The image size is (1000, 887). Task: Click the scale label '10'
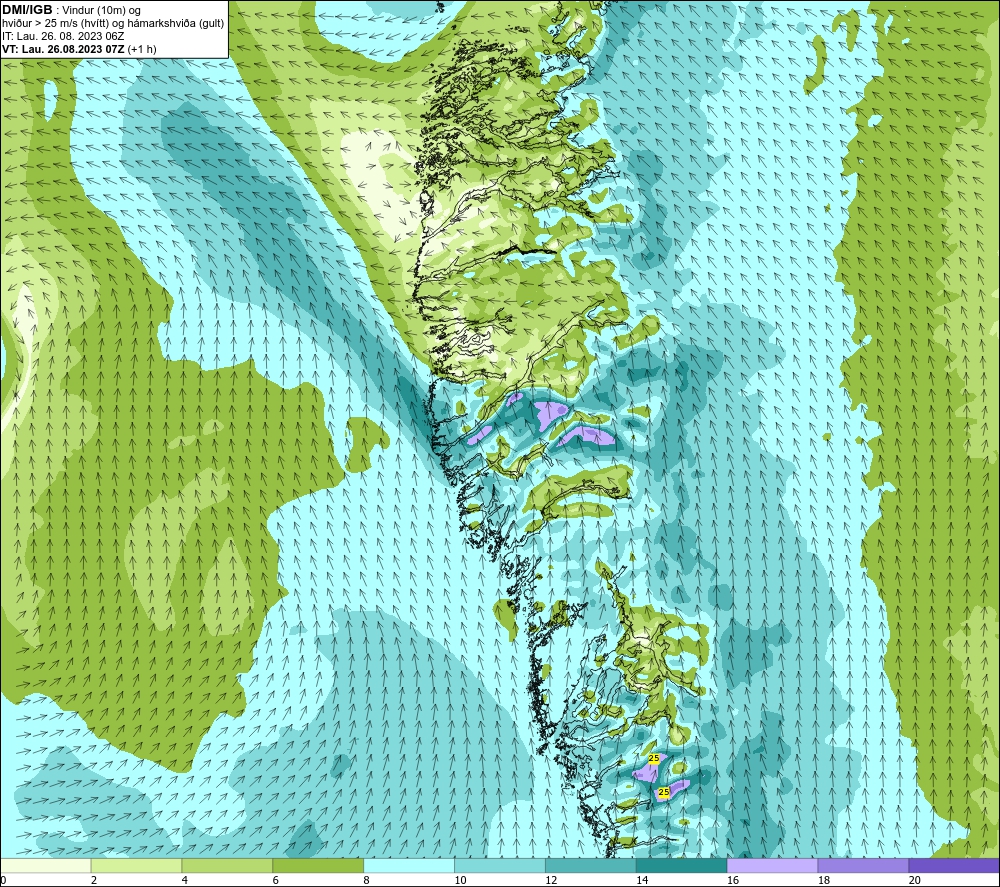460,881
